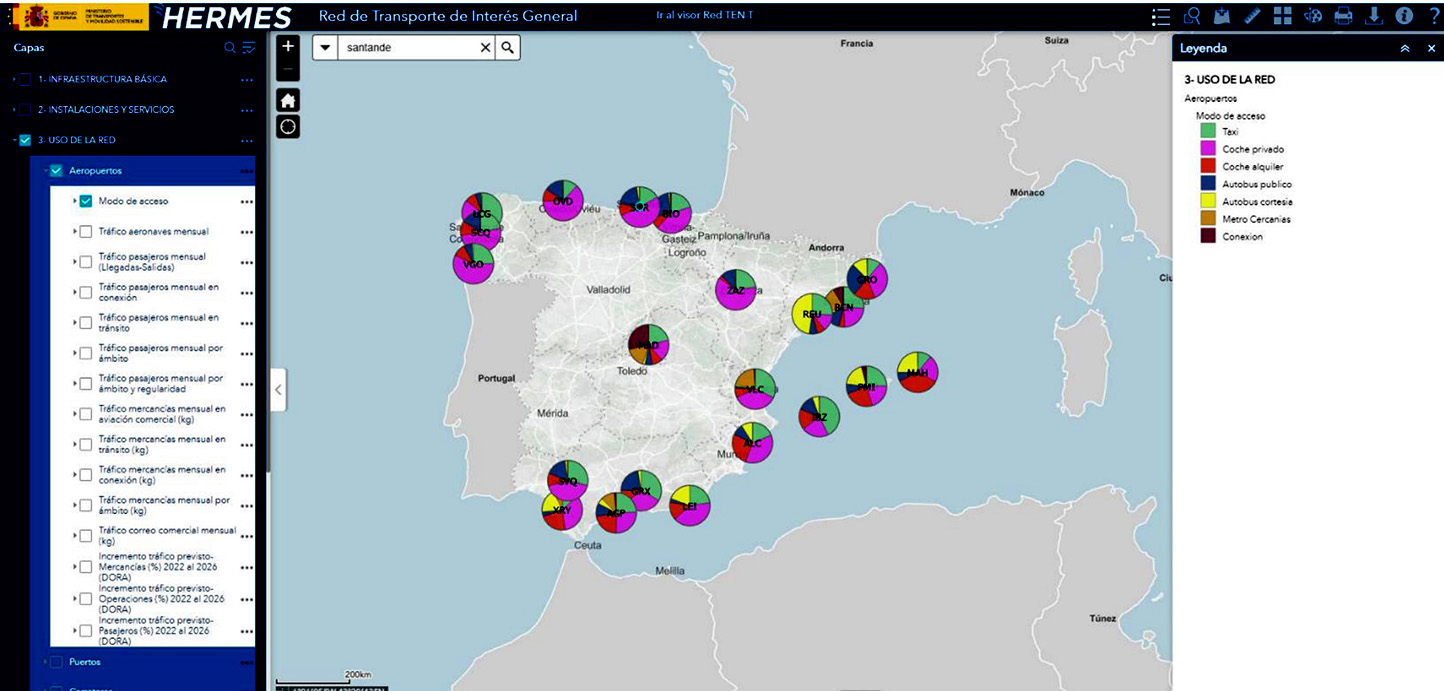Zoom in with the plus button
This screenshot has height=691, width=1444.
coord(288,46)
